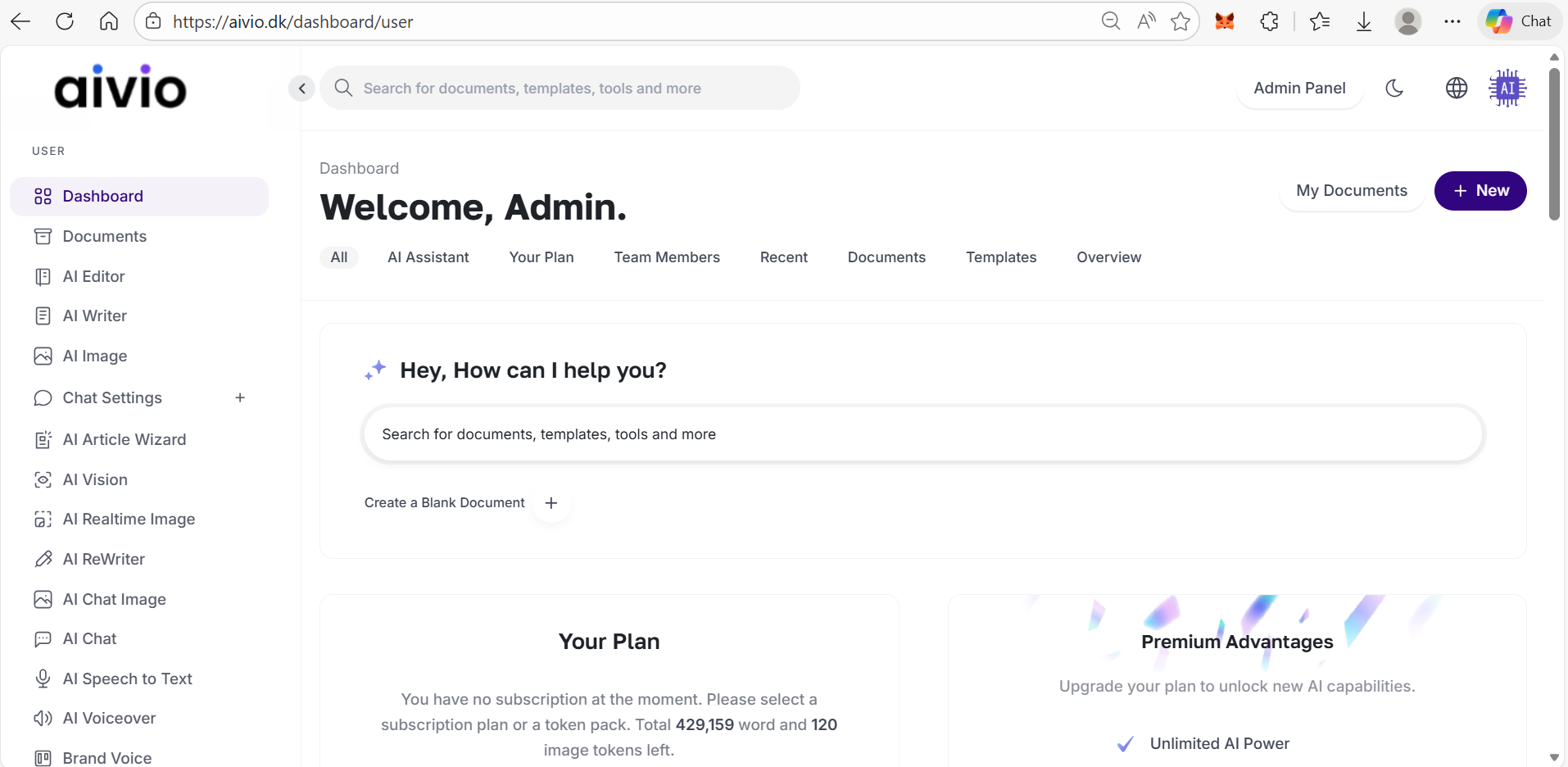Click plus beside Create a Blank Document
Viewport: 1568px width, 767px height.
551,503
